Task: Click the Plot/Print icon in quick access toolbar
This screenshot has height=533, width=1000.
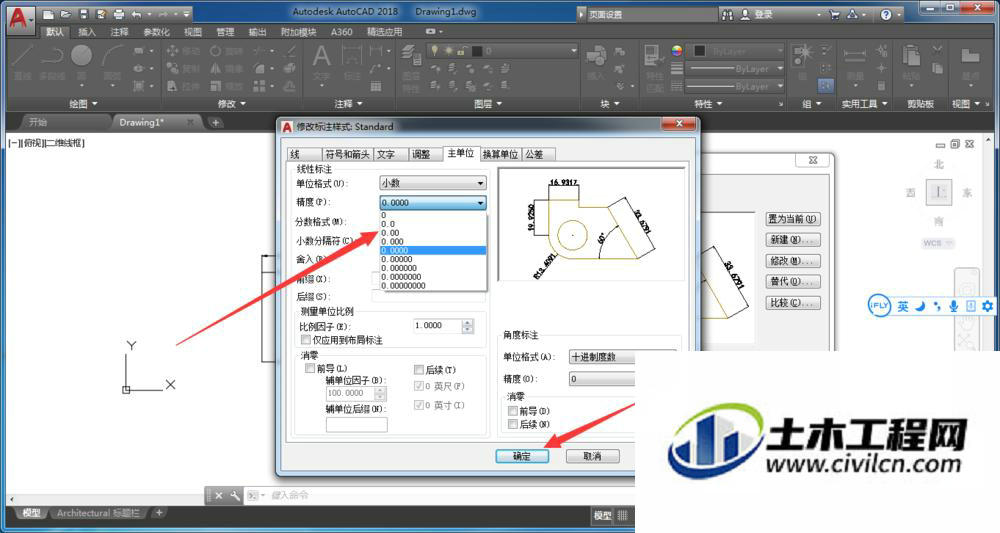Action: 119,13
